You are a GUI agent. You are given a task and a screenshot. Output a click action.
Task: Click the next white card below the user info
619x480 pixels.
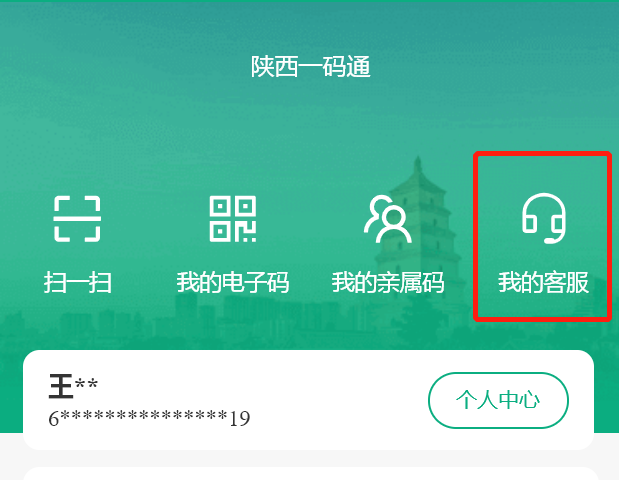[x=310, y=474]
